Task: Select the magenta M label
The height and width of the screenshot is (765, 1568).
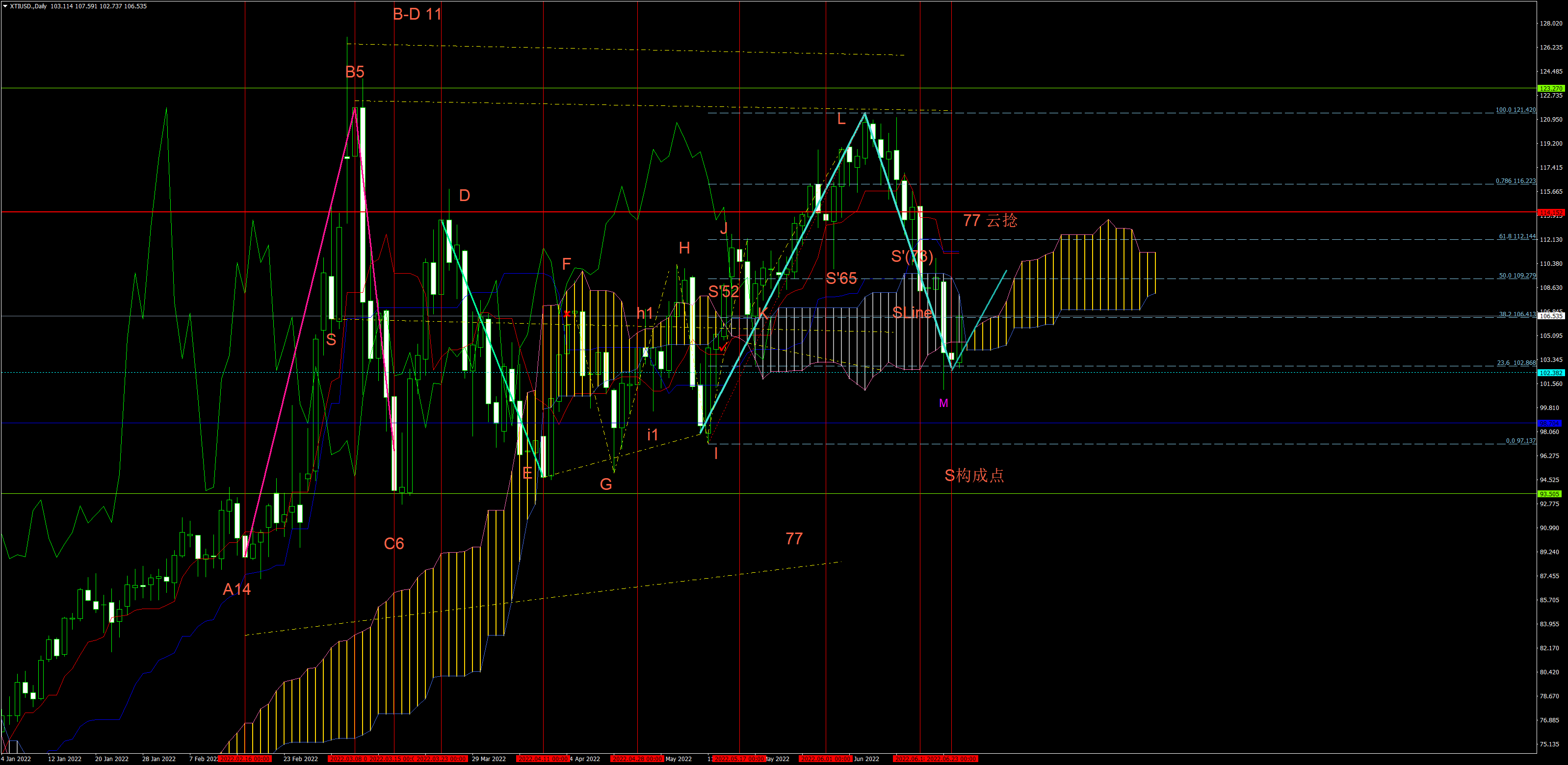Action: point(943,403)
